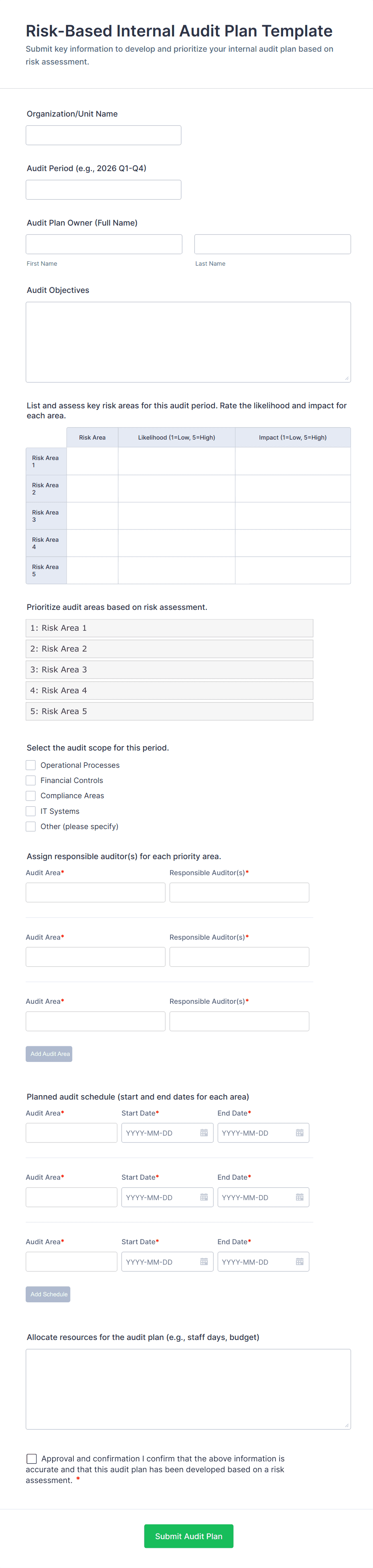Open calendar picker for third Start Date

tap(204, 1262)
